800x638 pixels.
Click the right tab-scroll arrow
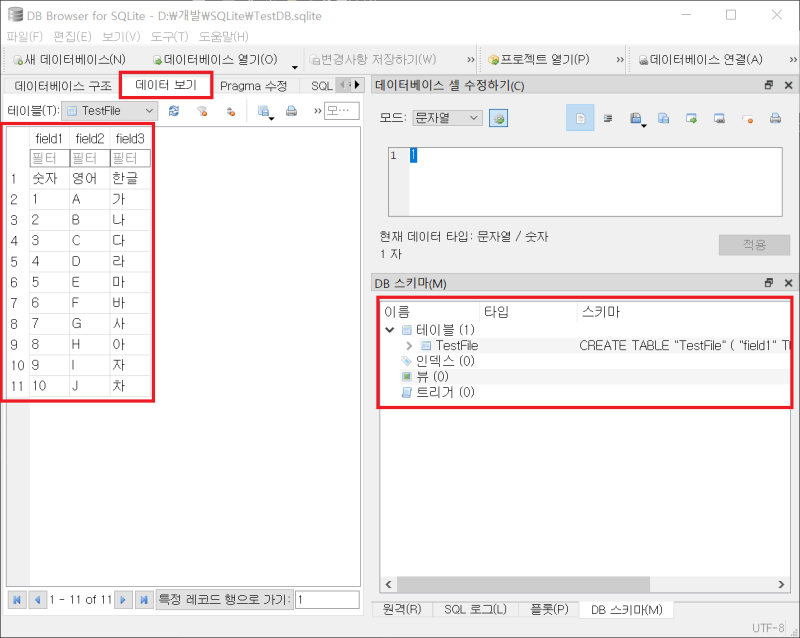tap(357, 85)
